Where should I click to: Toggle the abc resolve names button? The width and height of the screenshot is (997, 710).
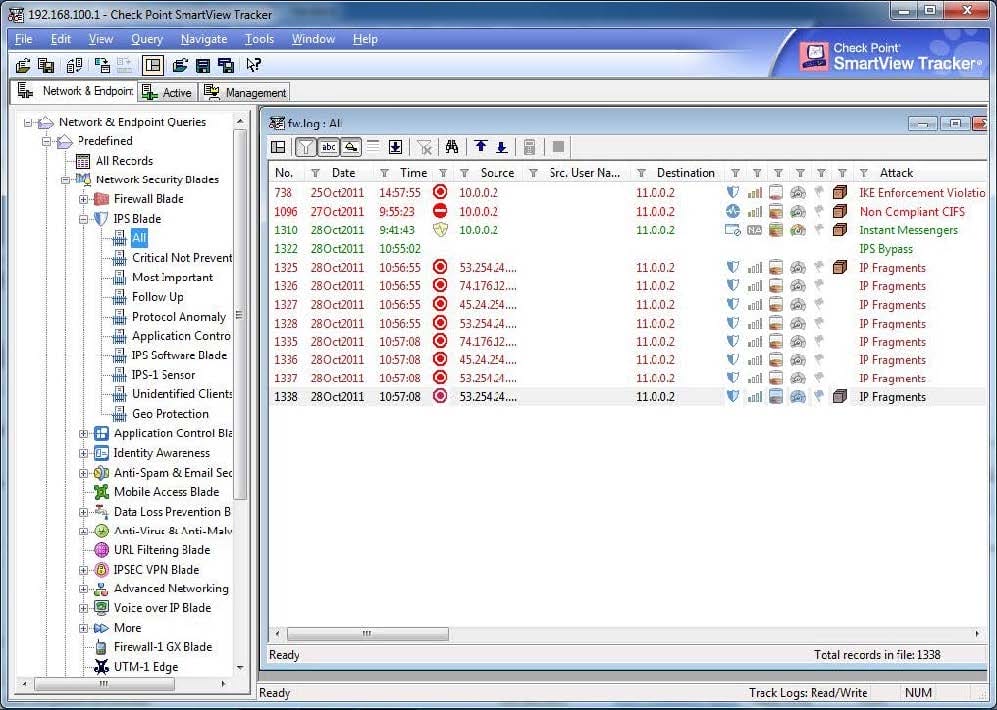(328, 147)
